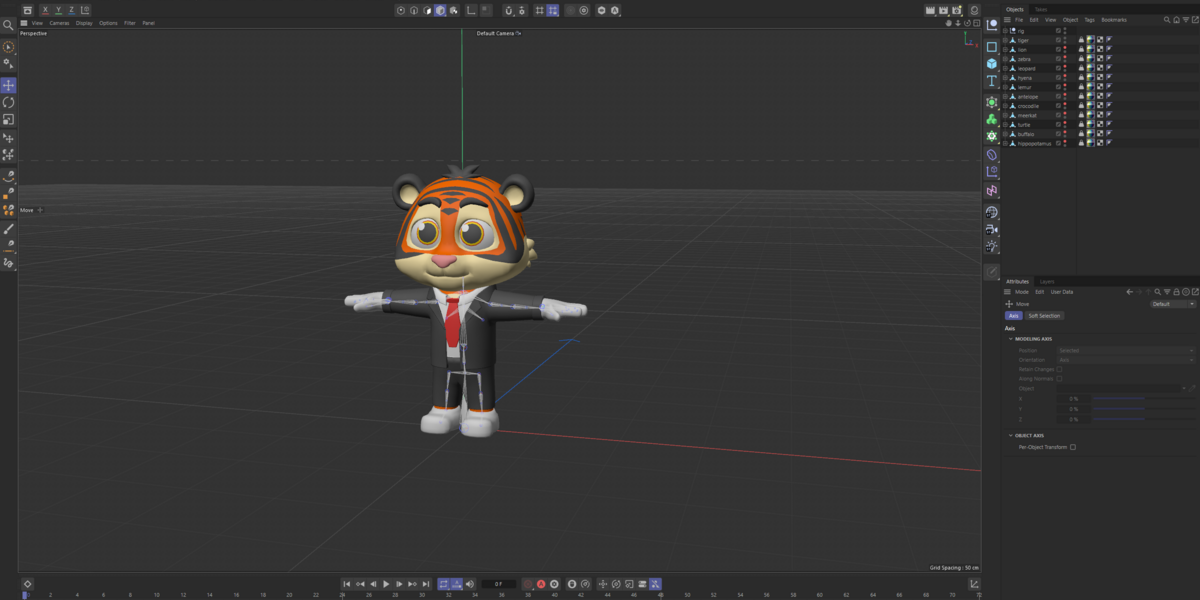The image size is (1200, 600).
Task: Click the Axis tab button
Action: click(x=1013, y=316)
